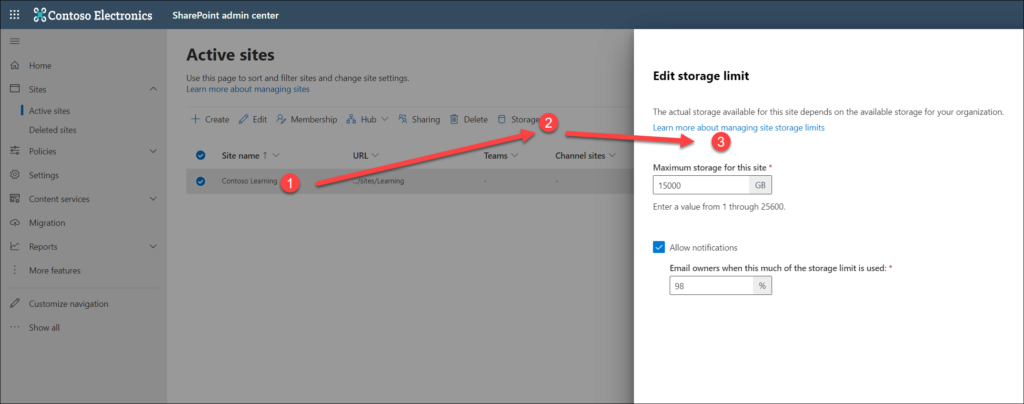1024x404 pixels.
Task: Click the More features dots icon
Action: [x=14, y=270]
